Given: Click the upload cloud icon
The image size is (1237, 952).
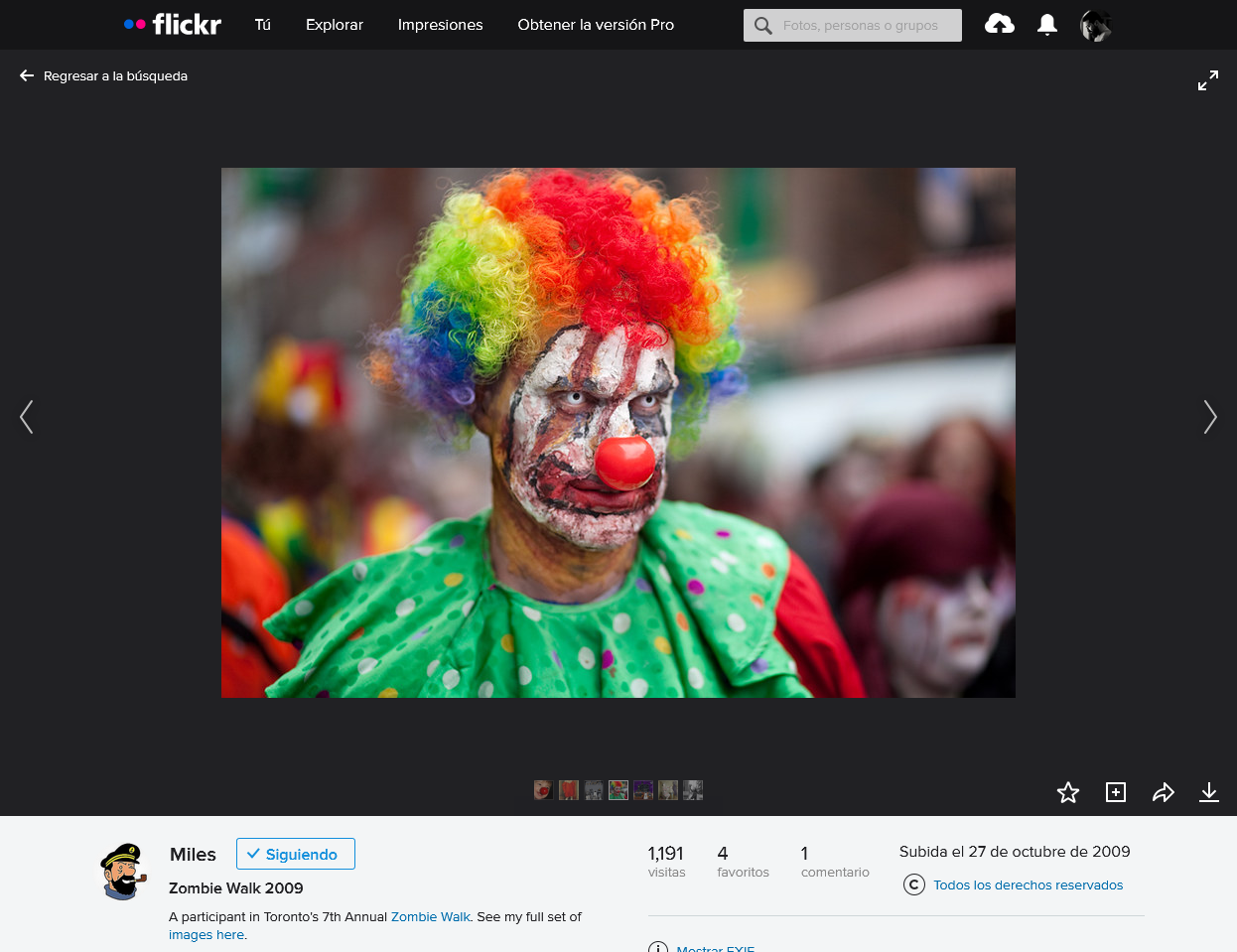Looking at the screenshot, I should pos(999,25).
